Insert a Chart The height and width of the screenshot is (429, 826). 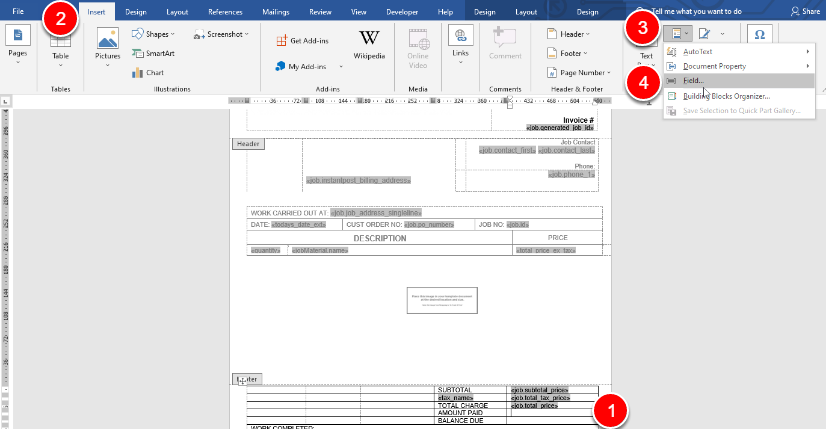click(x=148, y=73)
